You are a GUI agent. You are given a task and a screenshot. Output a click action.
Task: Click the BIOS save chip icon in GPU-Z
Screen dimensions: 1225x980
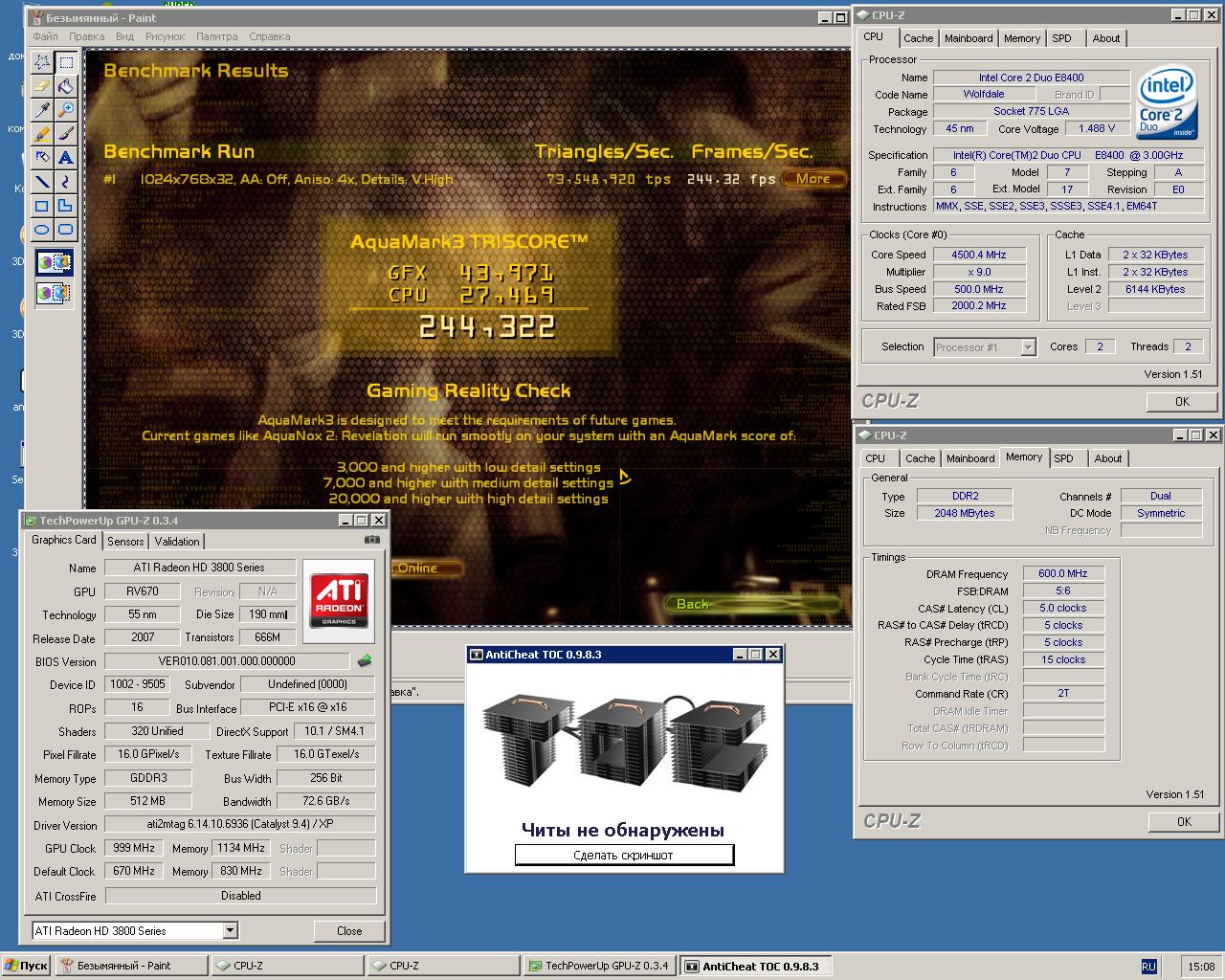[365, 660]
